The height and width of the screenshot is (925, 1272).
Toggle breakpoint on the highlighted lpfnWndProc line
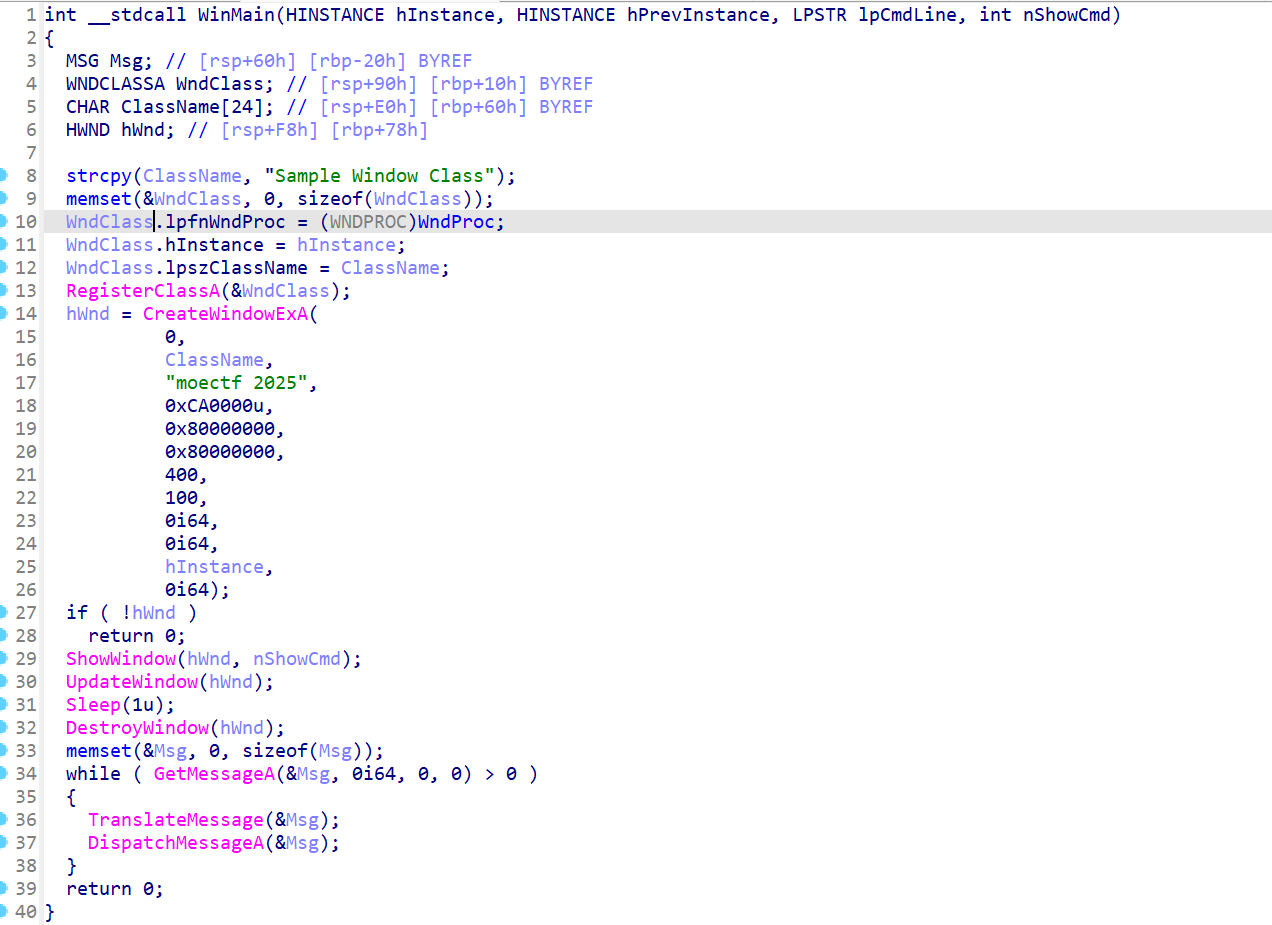pyautogui.click(x=4, y=222)
